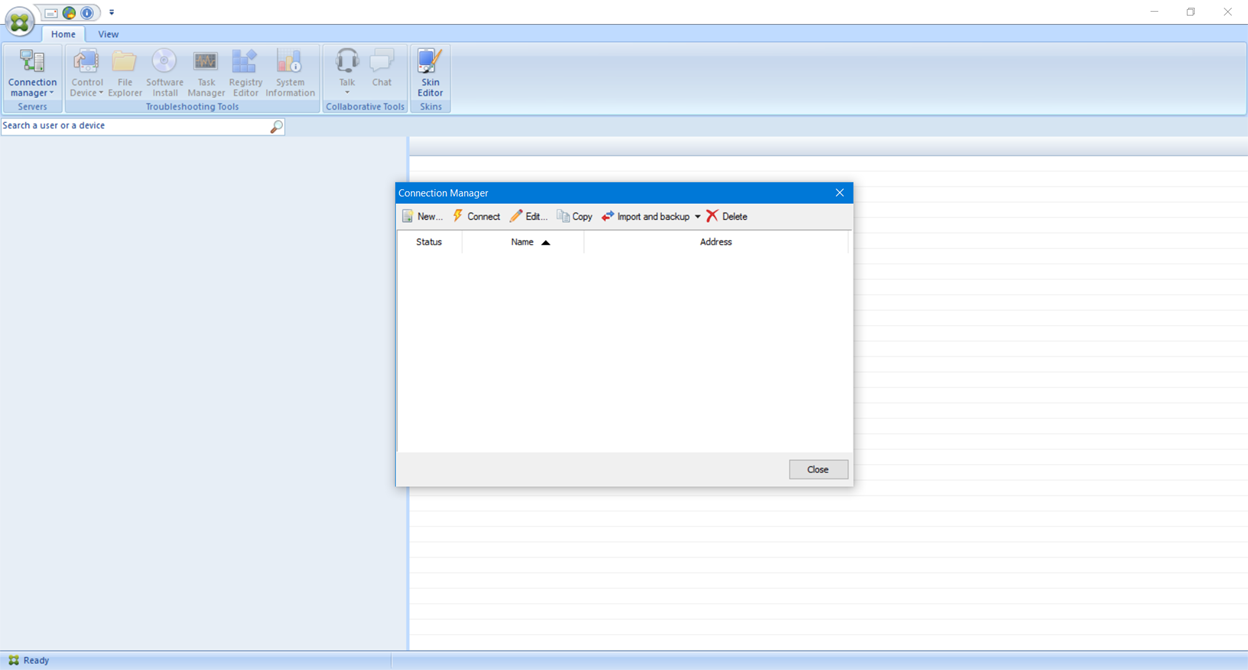Open the Connection manager dropdown in ribbon
This screenshot has width=1248, height=670.
pos(32,73)
